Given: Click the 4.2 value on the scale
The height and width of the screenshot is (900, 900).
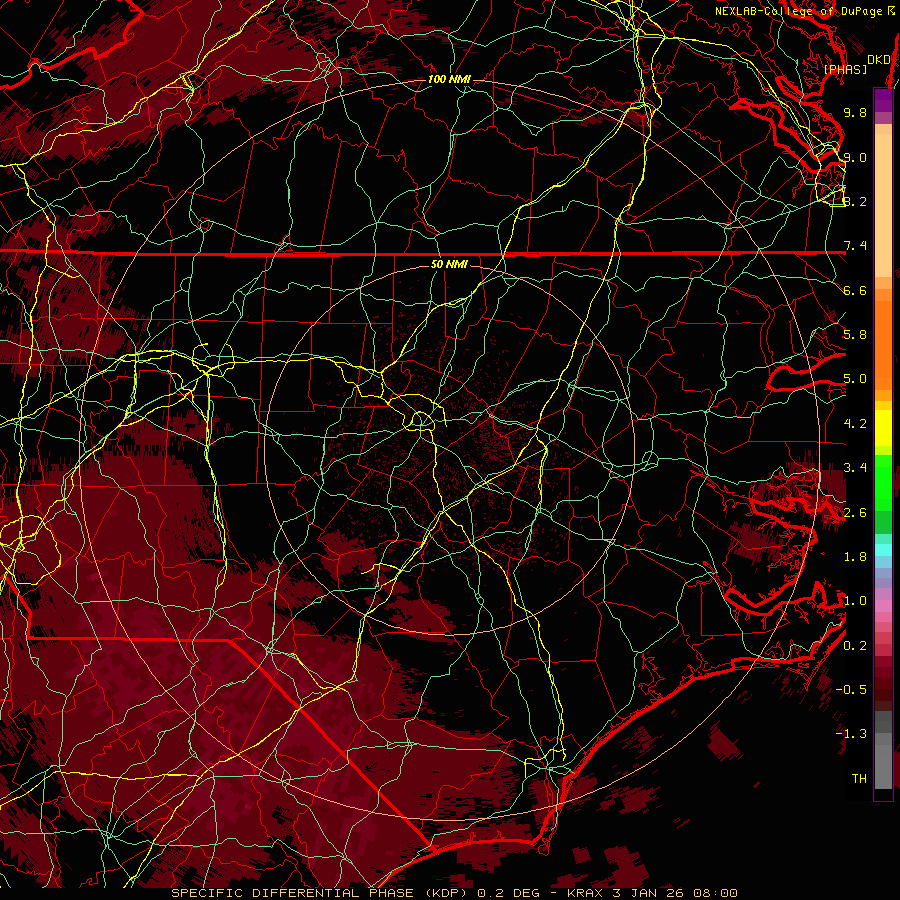Looking at the screenshot, I should tap(855, 424).
